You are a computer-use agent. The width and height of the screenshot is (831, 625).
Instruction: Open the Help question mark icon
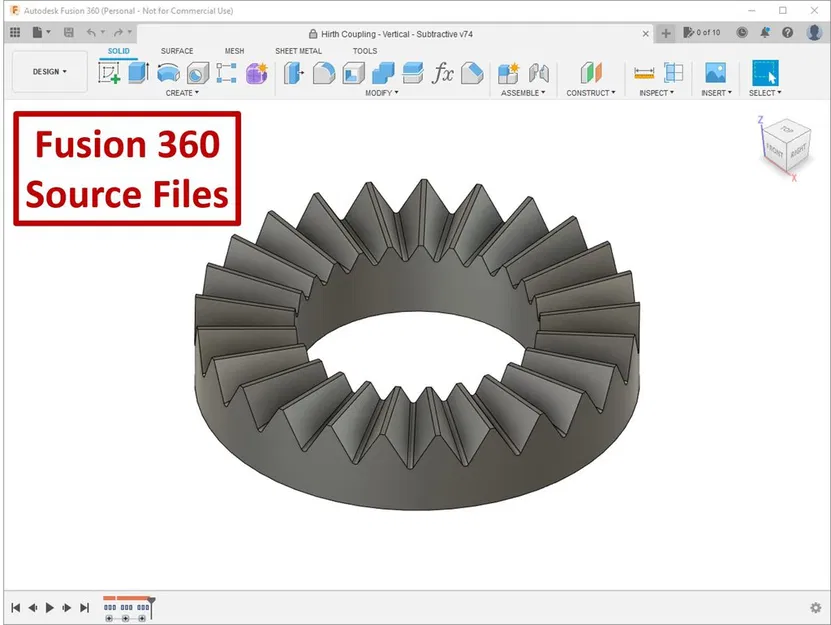[x=788, y=32]
